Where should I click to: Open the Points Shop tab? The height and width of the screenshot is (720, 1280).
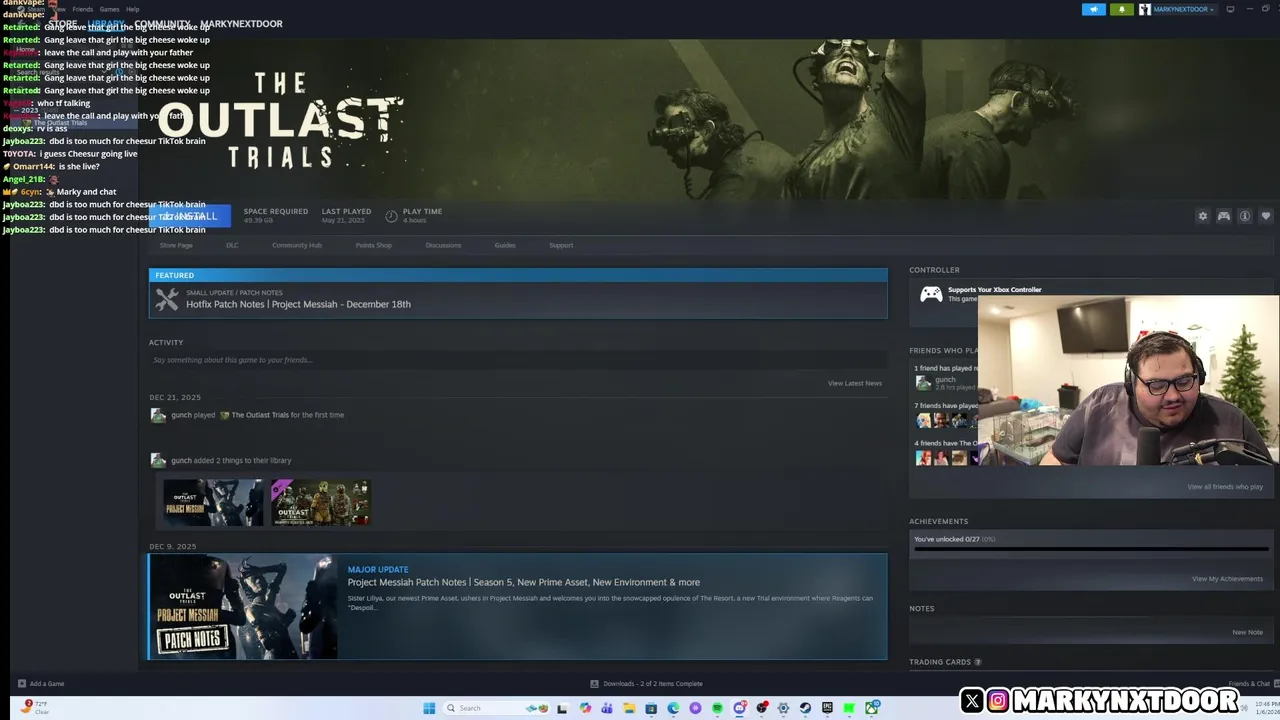[374, 245]
